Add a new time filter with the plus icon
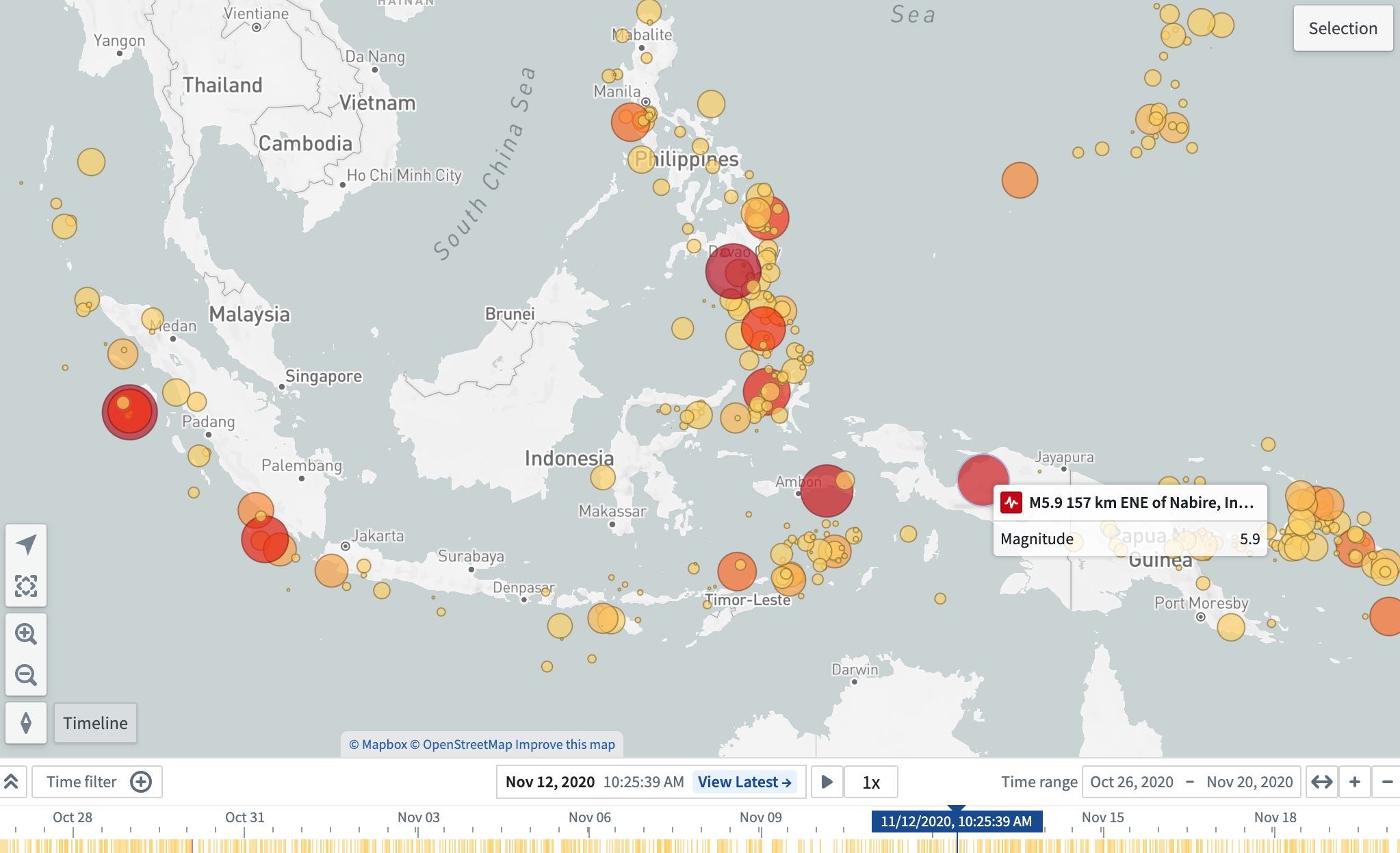The width and height of the screenshot is (1400, 853). [x=142, y=781]
